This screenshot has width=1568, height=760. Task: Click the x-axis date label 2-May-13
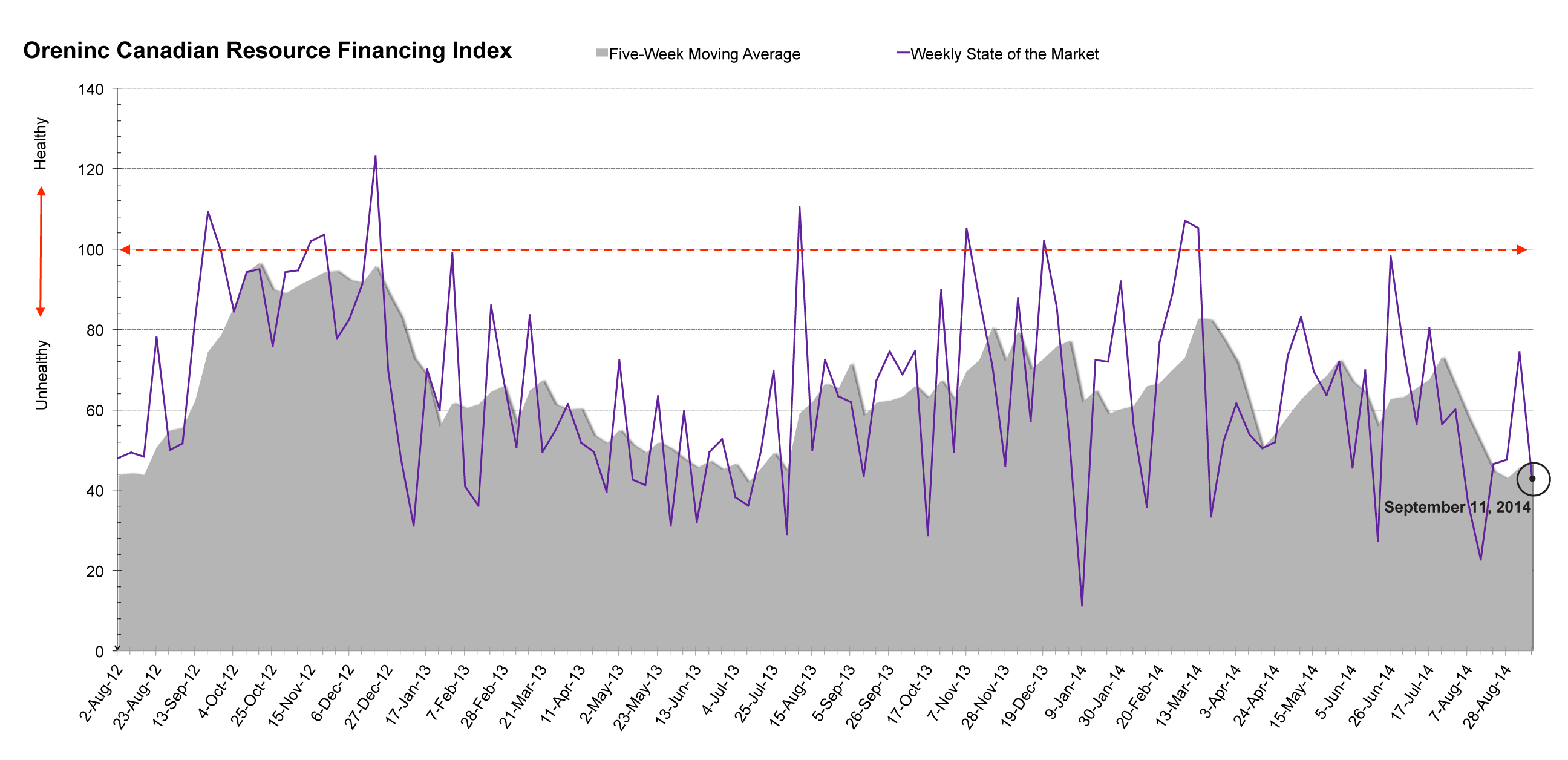pyautogui.click(x=602, y=693)
